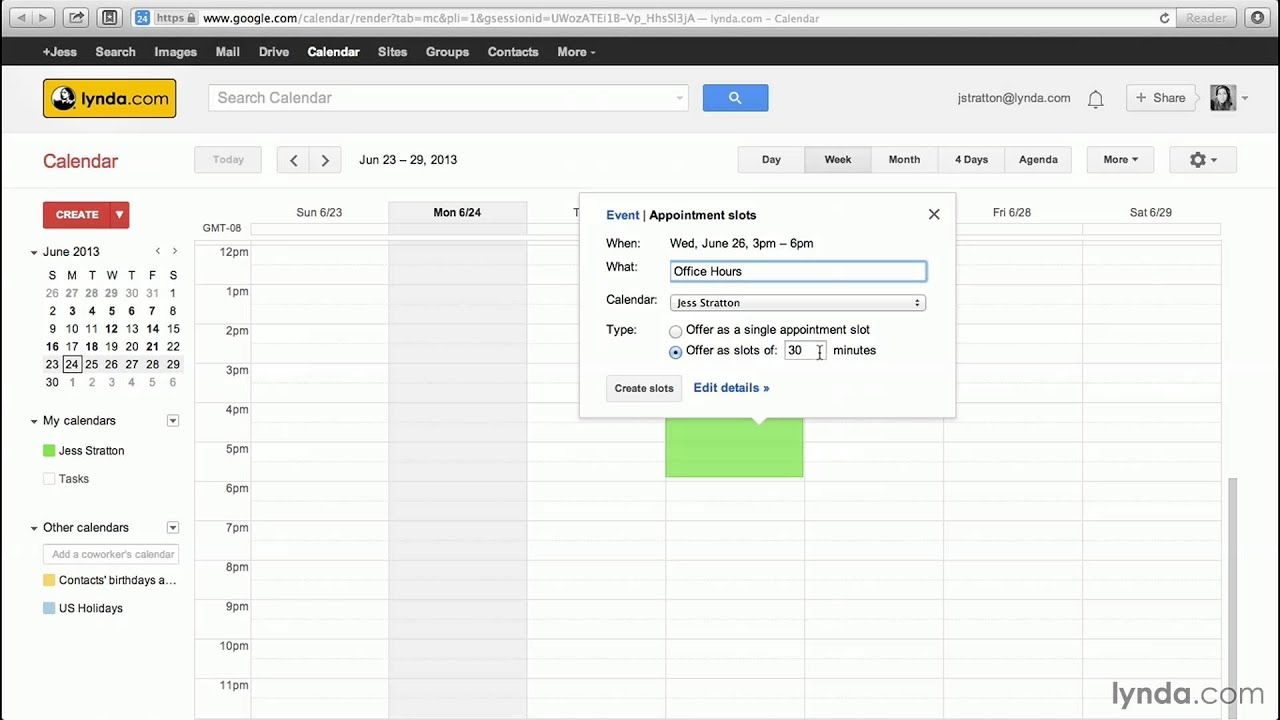Image resolution: width=1280 pixels, height=720 pixels.
Task: Open the More views dropdown
Action: point(1120,160)
